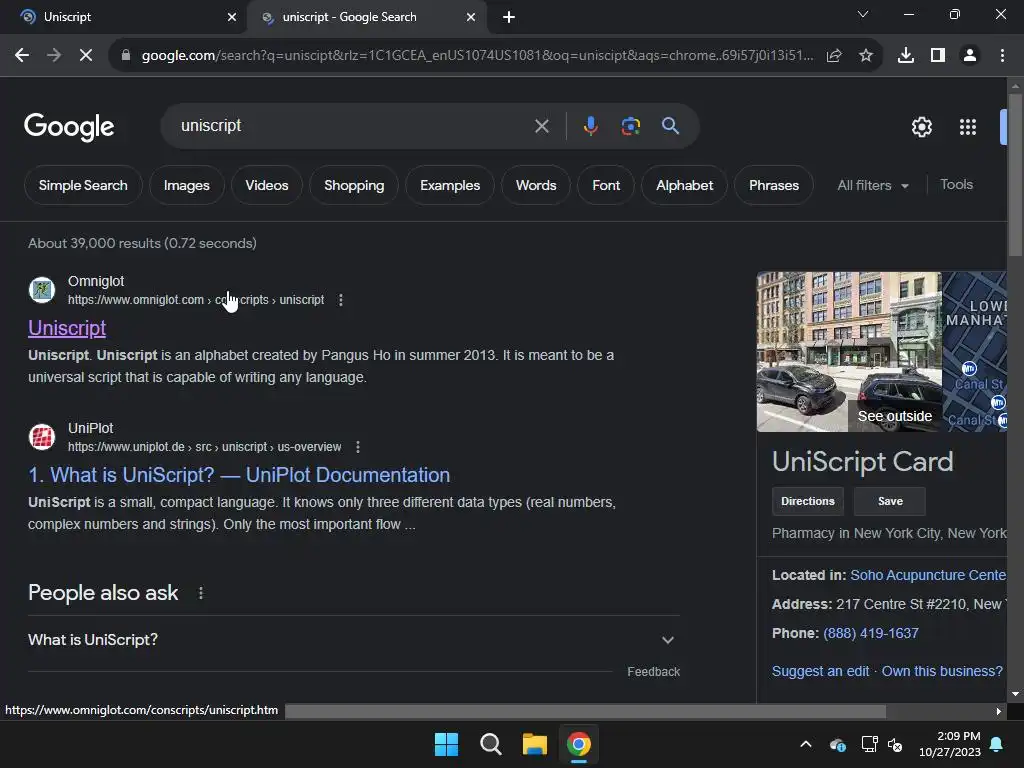Stop page loading with the X button

coord(86,56)
